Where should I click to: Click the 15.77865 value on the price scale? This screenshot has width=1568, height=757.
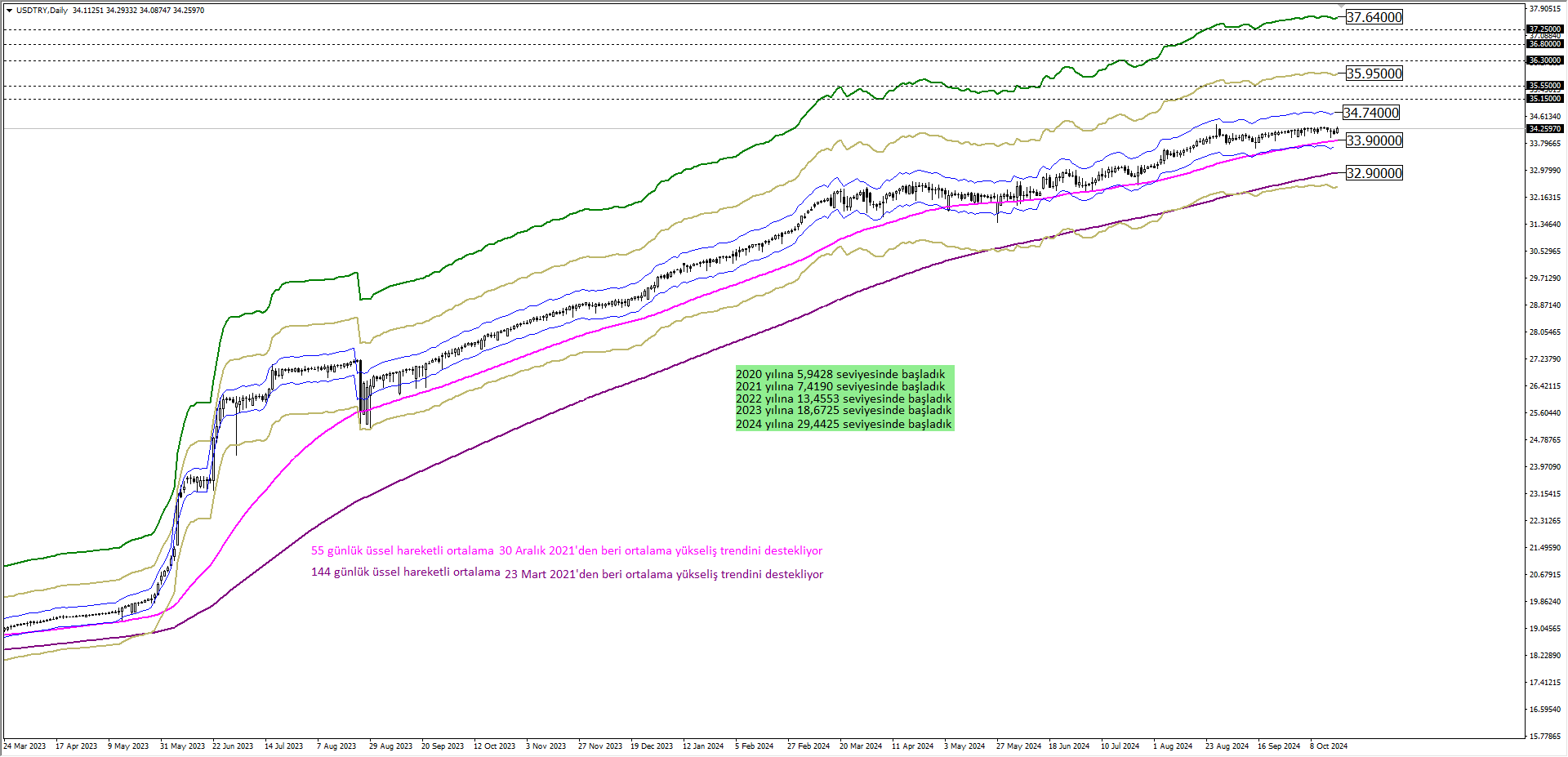click(x=1544, y=737)
